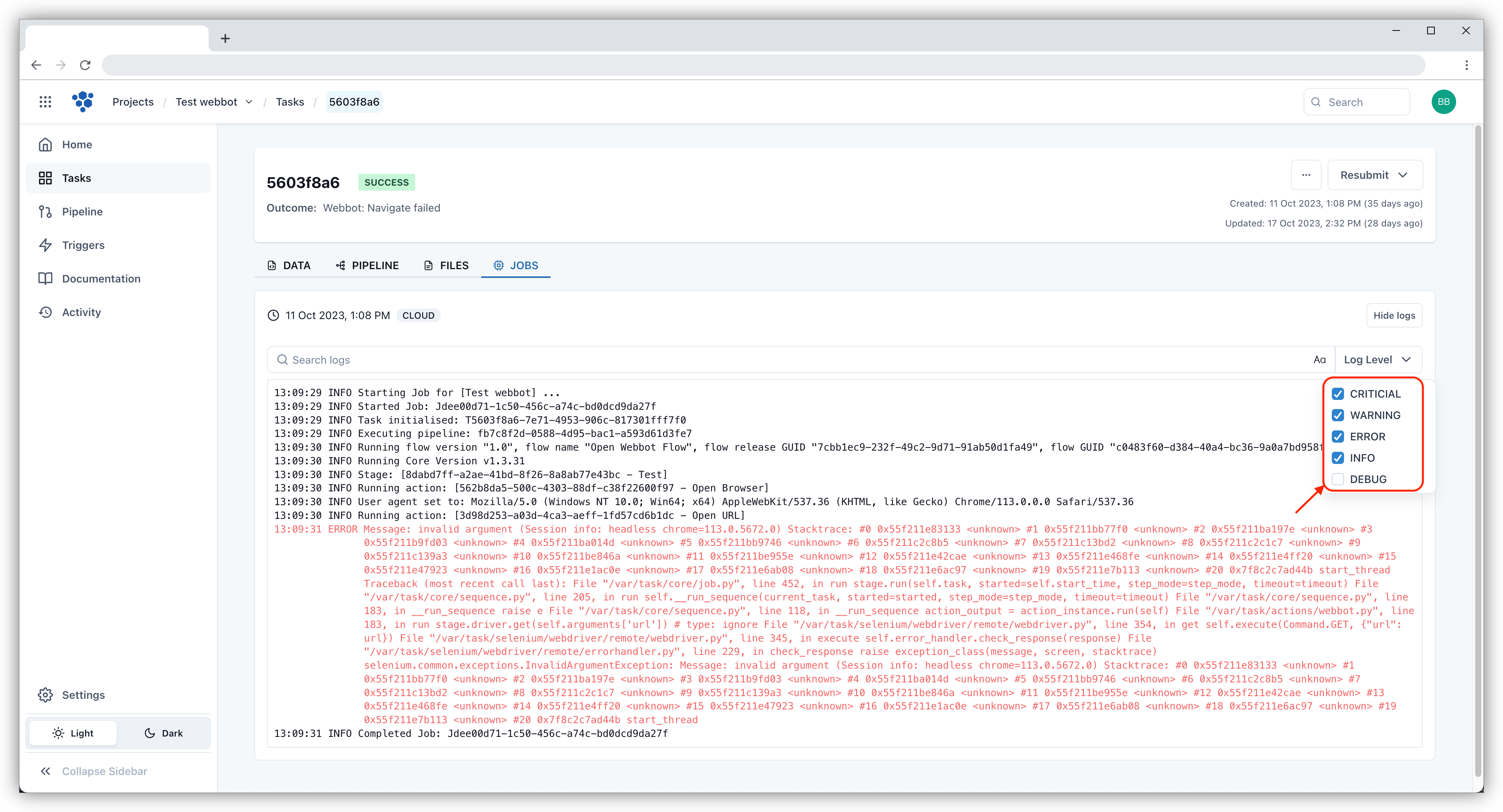Click the Home icon in sidebar
This screenshot has width=1503, height=812.
pyautogui.click(x=45, y=144)
